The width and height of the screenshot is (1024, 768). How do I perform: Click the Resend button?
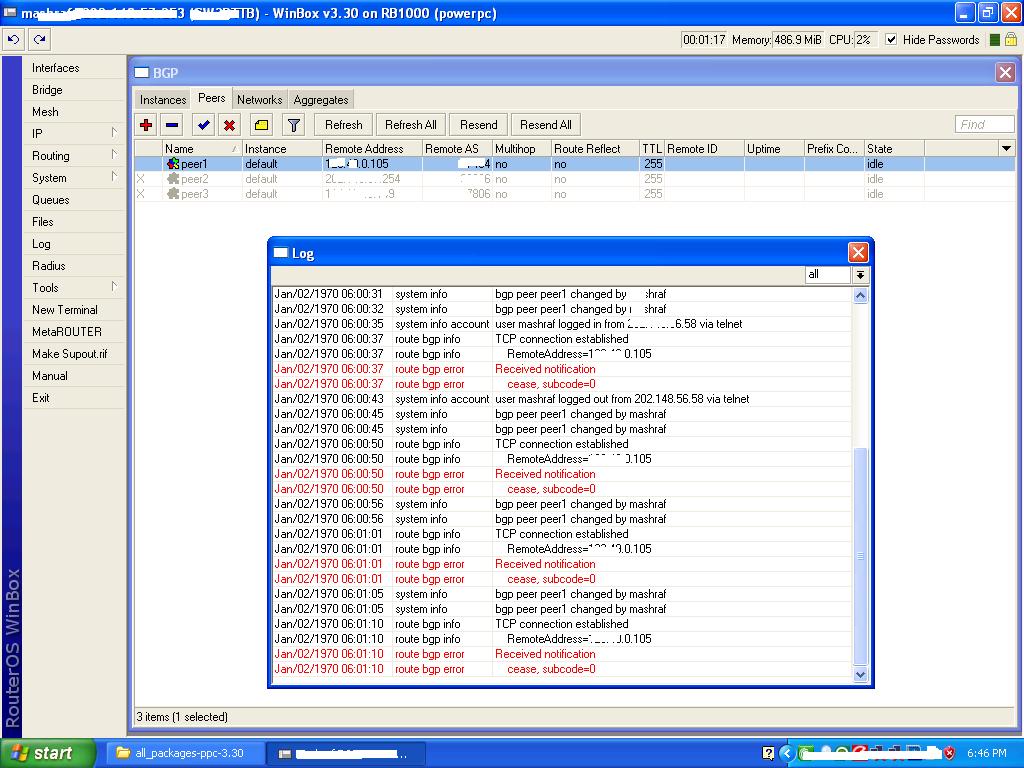tap(479, 125)
